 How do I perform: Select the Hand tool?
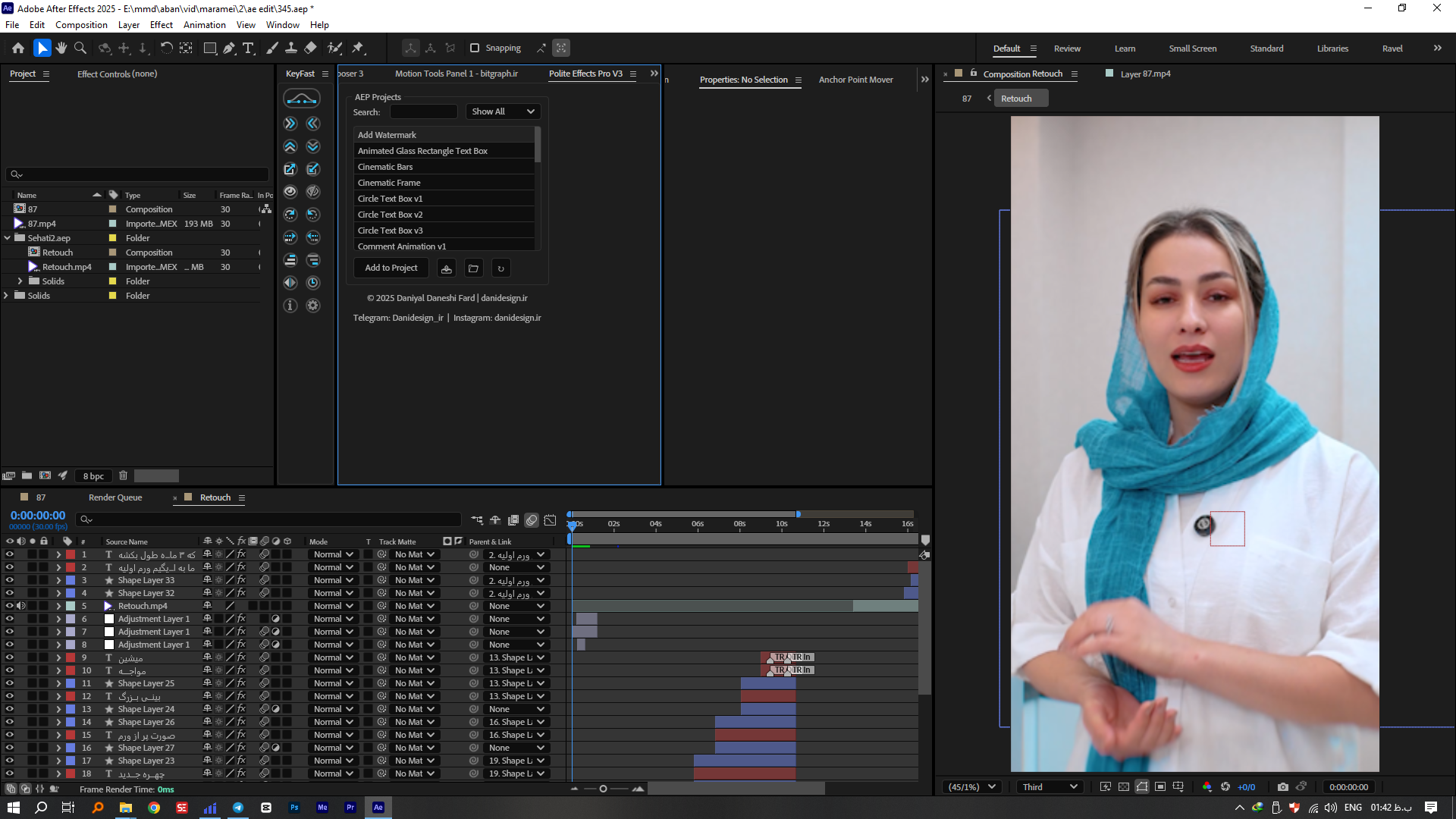[61, 48]
